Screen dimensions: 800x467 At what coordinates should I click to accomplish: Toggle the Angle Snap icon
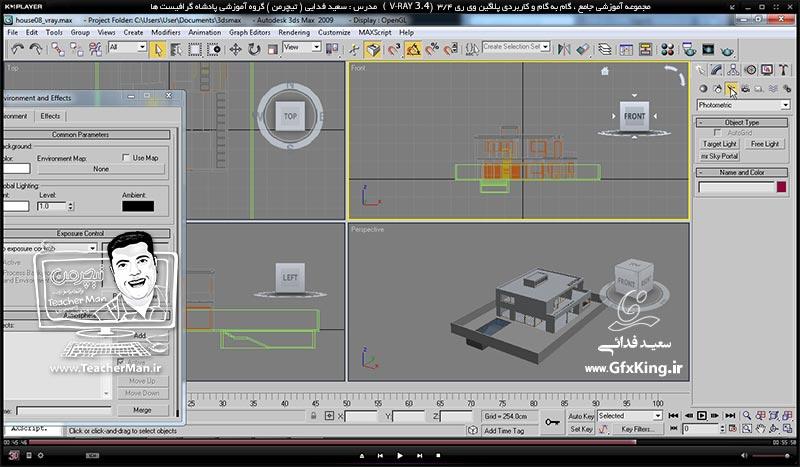[x=413, y=50]
